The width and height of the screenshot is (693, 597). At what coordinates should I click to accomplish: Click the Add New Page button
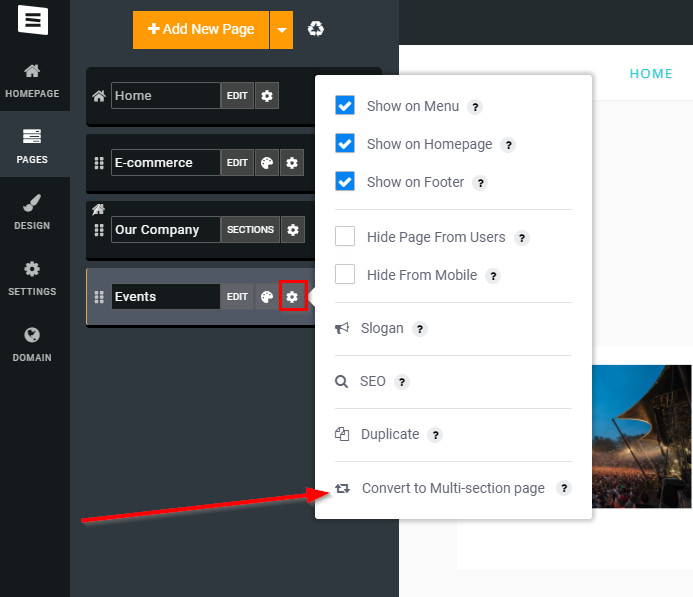(x=201, y=30)
